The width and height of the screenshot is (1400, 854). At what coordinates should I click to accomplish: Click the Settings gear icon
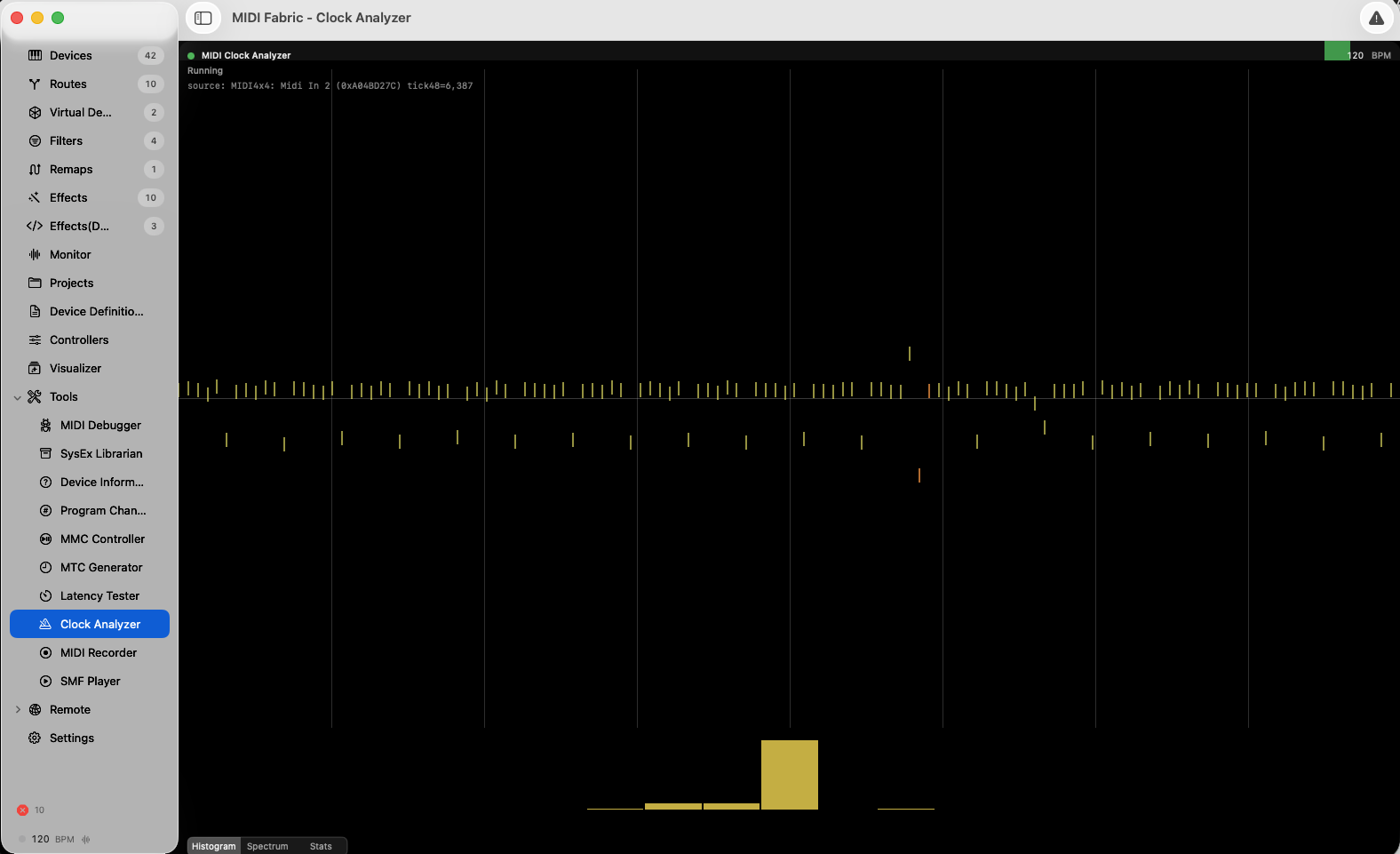click(35, 738)
